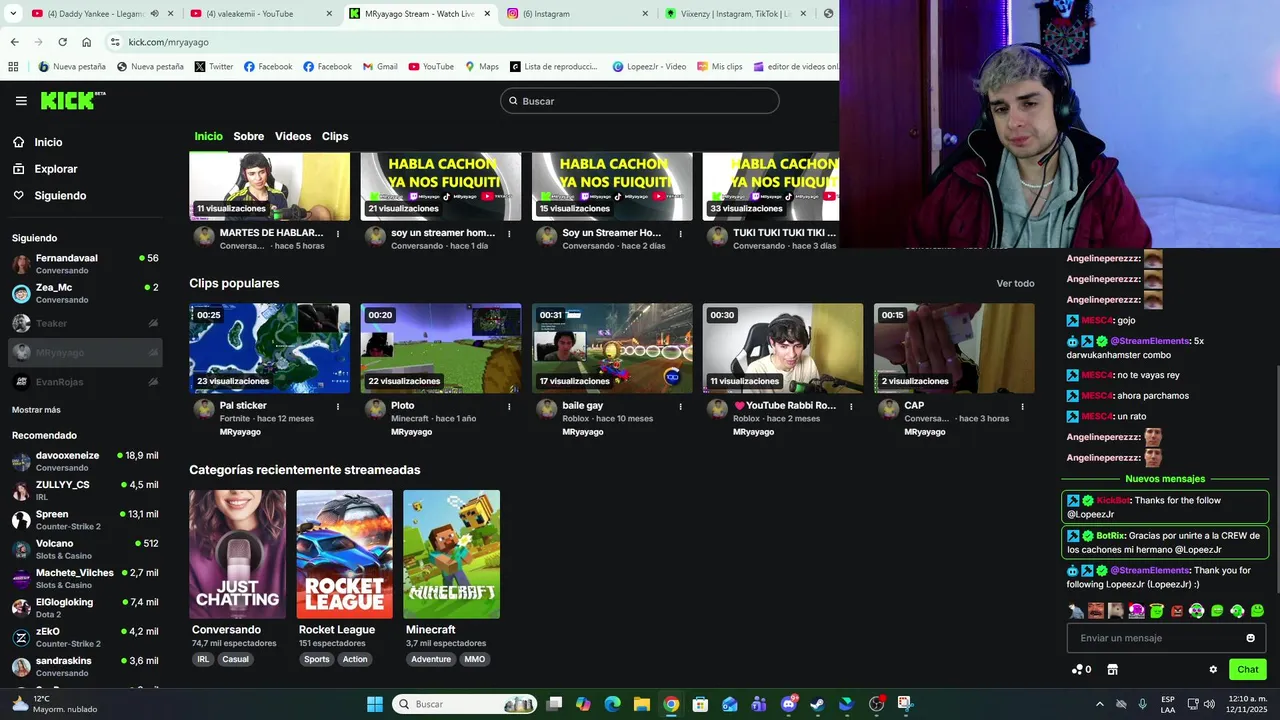Viewport: 1280px width, 720px height.
Task: Open Fernandavaal channel in Siguiendo list
Action: click(x=85, y=264)
